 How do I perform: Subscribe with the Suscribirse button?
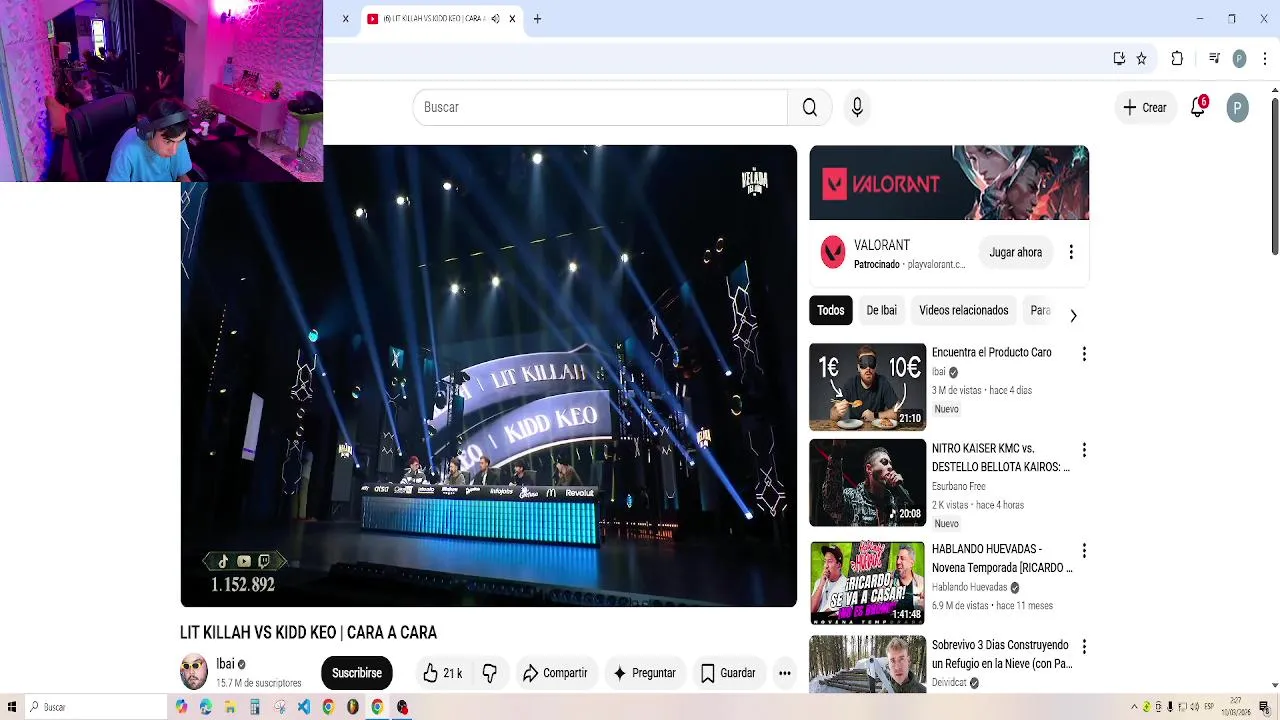tap(357, 673)
